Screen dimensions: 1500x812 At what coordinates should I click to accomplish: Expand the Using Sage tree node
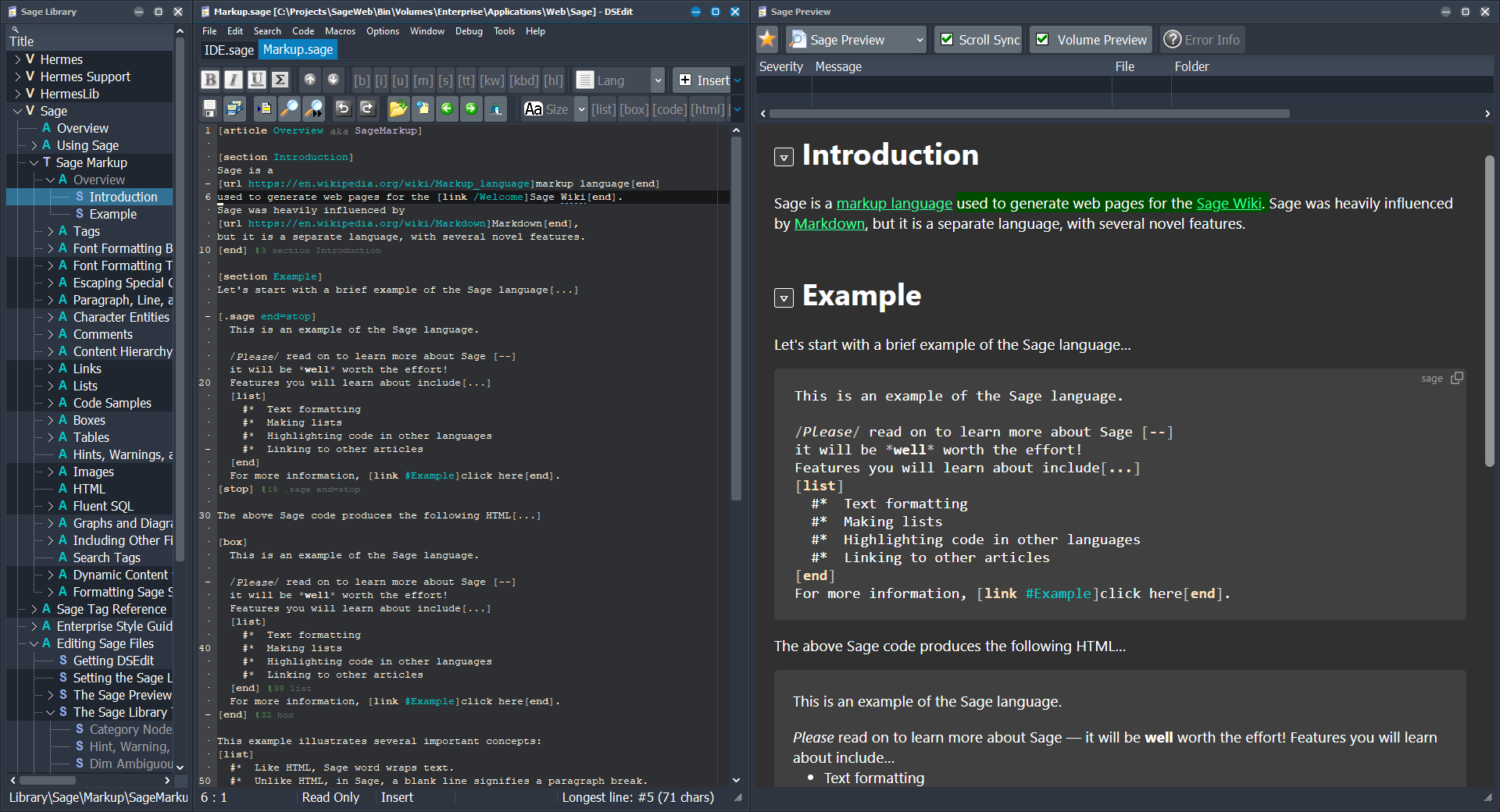tap(34, 145)
